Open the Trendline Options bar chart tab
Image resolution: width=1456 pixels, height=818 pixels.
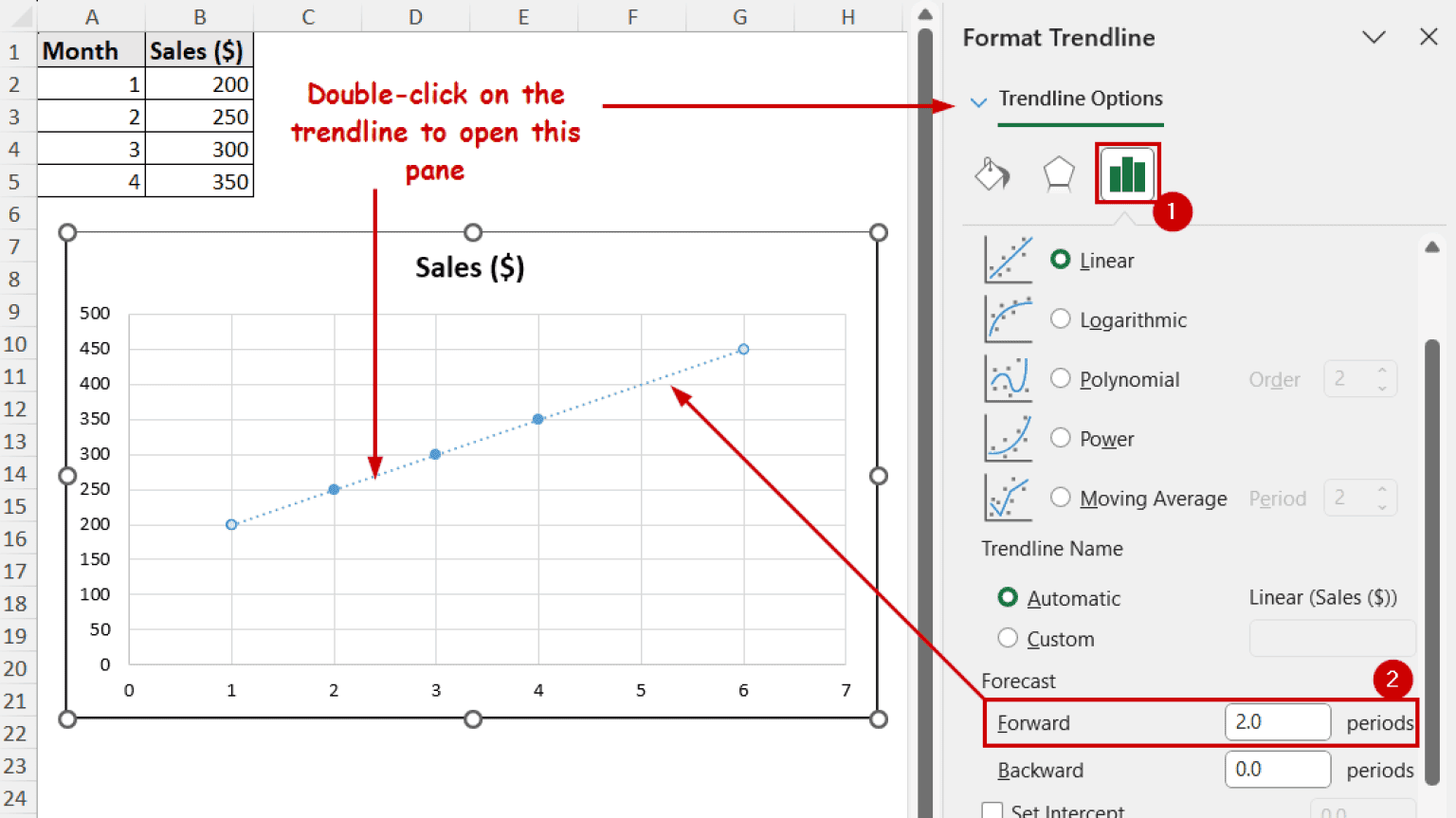tap(1127, 174)
